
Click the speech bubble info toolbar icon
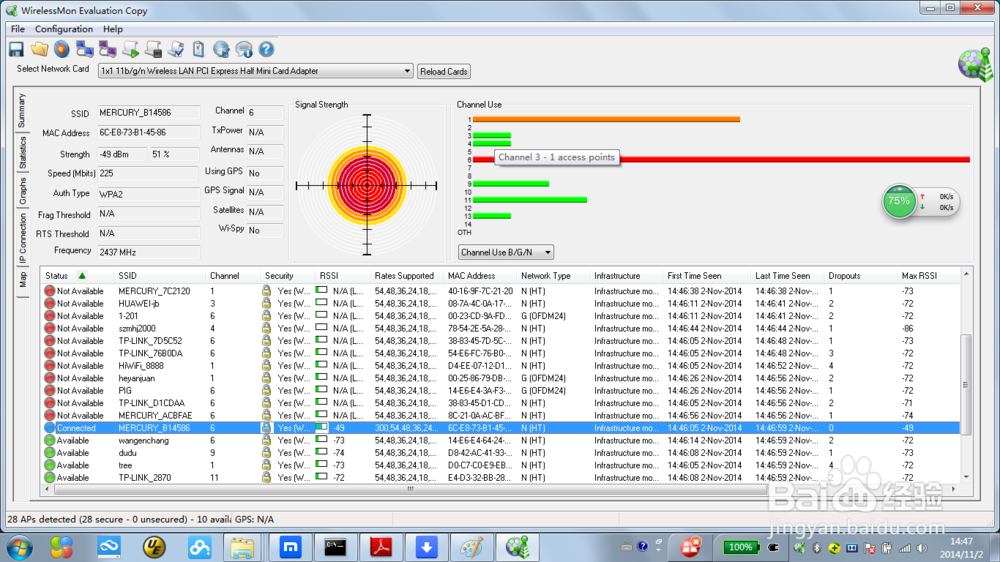[x=244, y=49]
